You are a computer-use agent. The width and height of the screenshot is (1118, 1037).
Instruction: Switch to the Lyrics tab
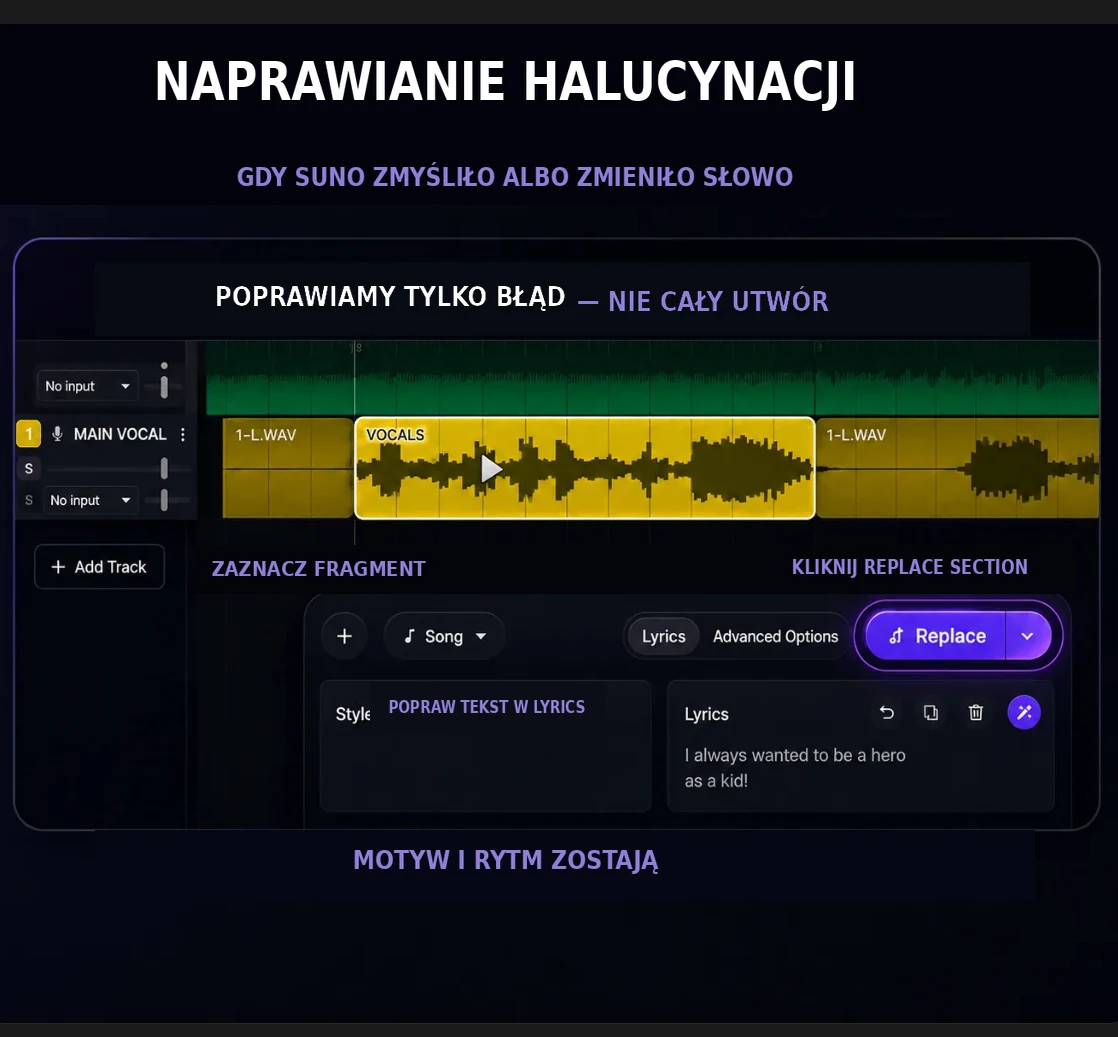(663, 636)
